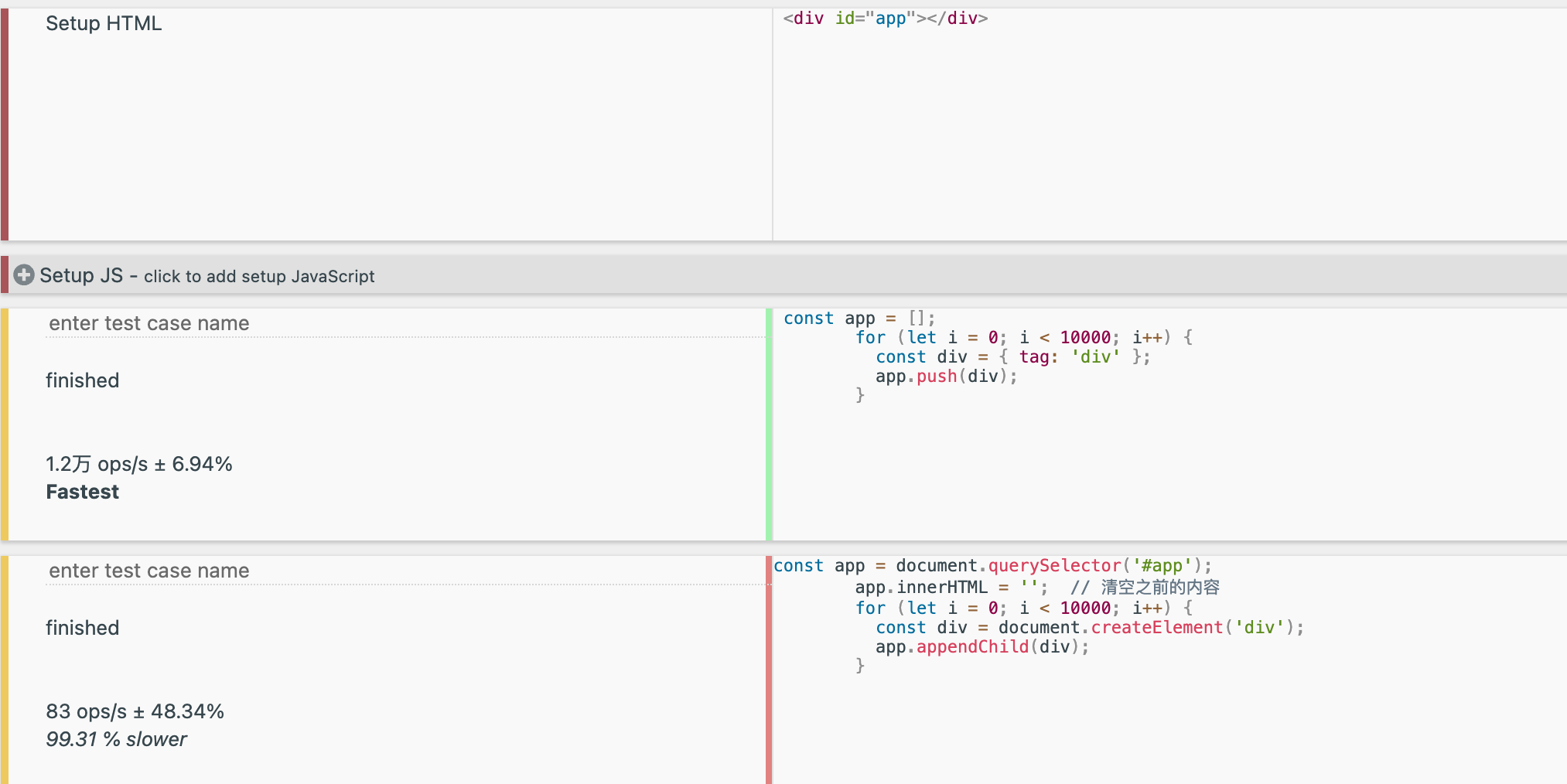Click the app.appendChild(div) code line

pyautogui.click(x=982, y=647)
